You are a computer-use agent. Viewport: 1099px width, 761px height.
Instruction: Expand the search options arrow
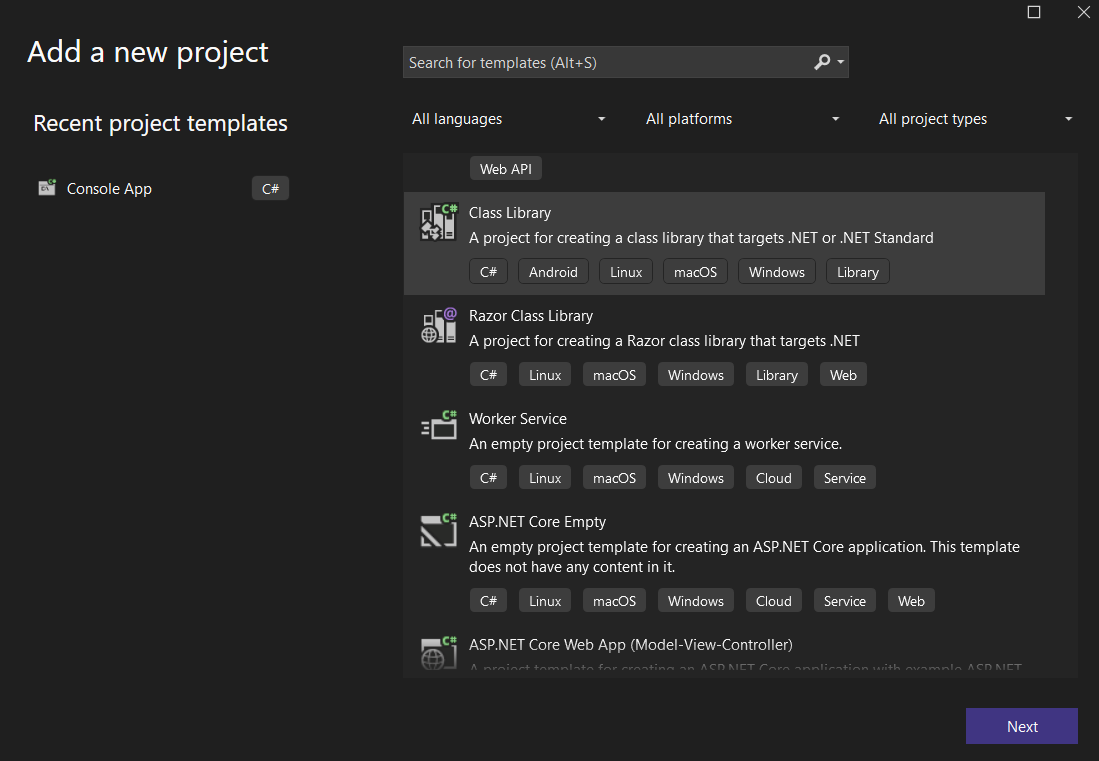click(841, 62)
